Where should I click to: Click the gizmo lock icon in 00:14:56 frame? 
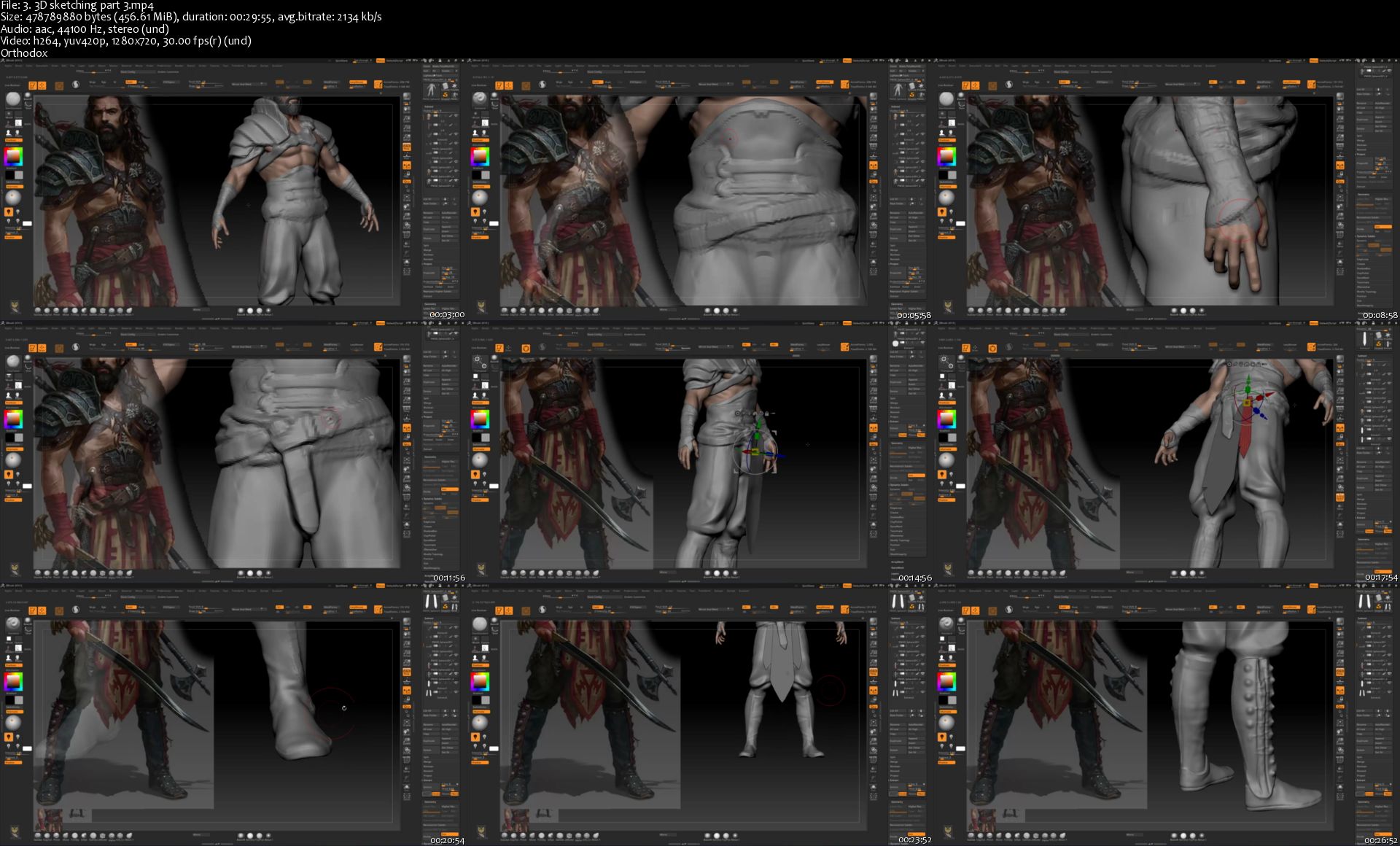[x=767, y=414]
